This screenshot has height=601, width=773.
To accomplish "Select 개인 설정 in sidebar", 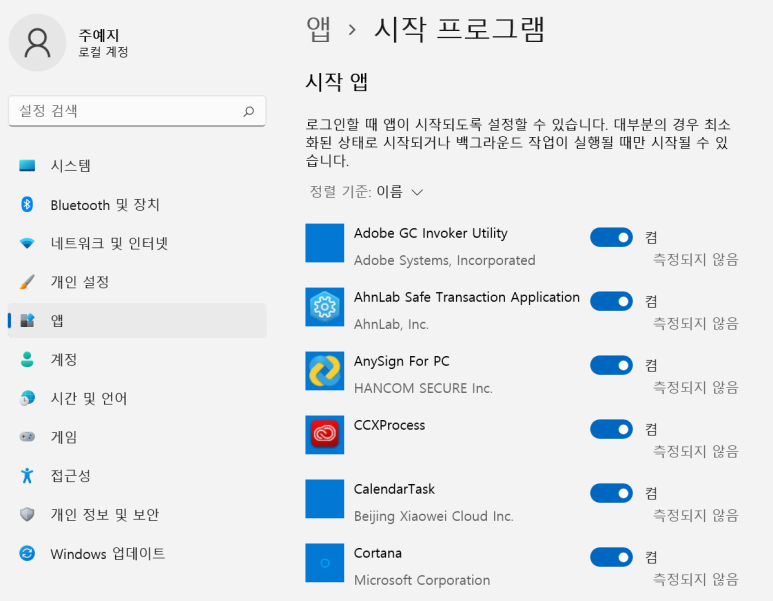I will (x=137, y=282).
